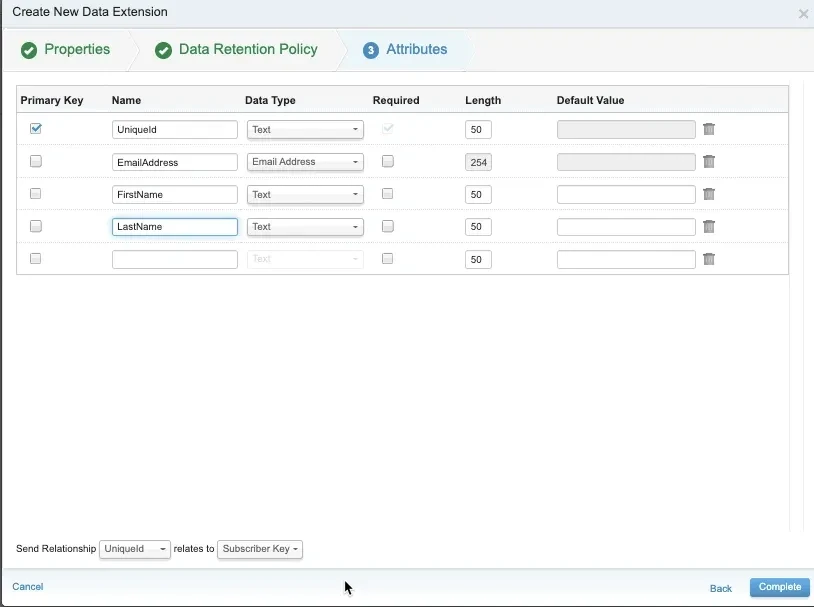Click the 254 length field for EmailAddress

pyautogui.click(x=478, y=162)
